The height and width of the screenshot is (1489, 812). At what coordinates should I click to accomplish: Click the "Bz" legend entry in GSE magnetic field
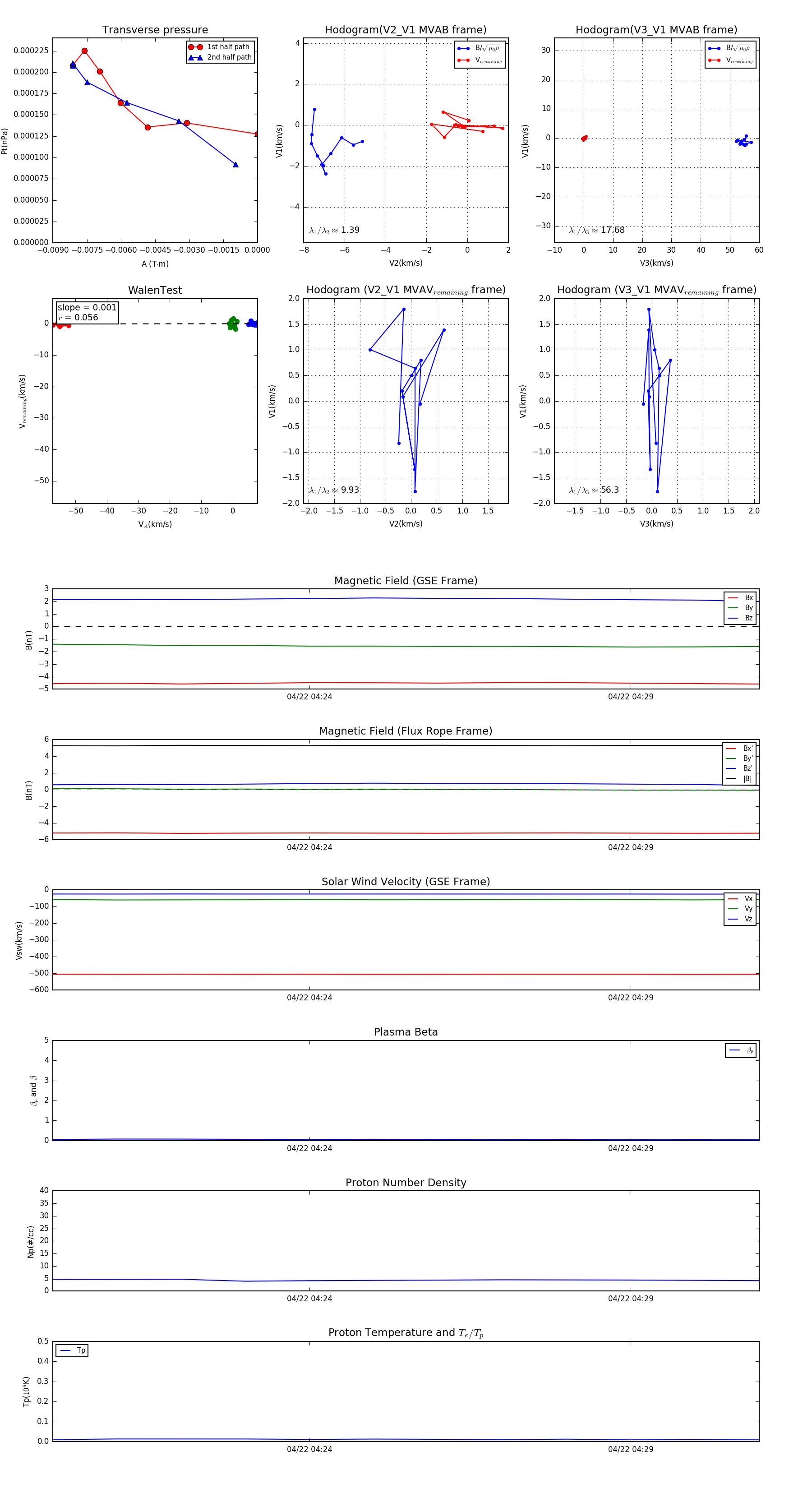pos(740,618)
